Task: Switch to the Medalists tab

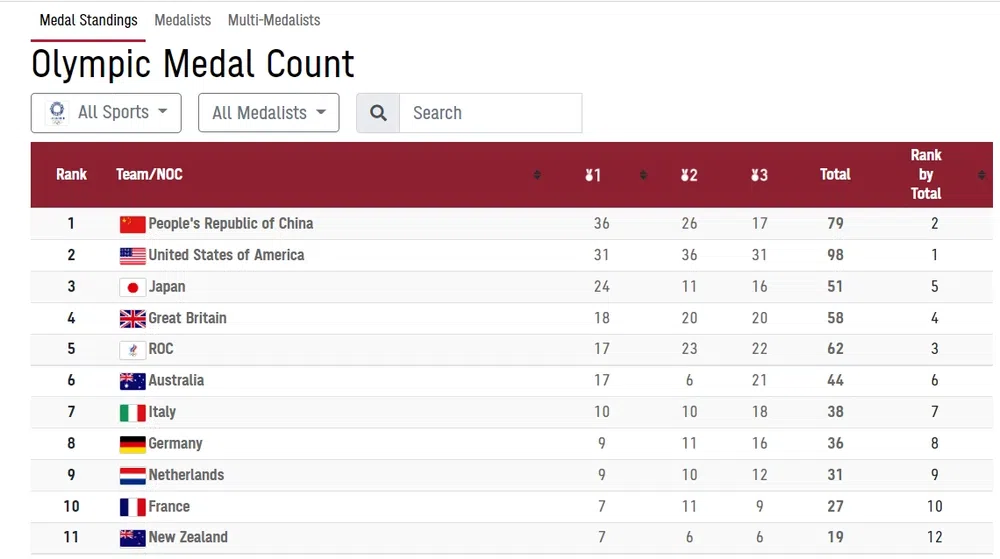Action: [182, 20]
